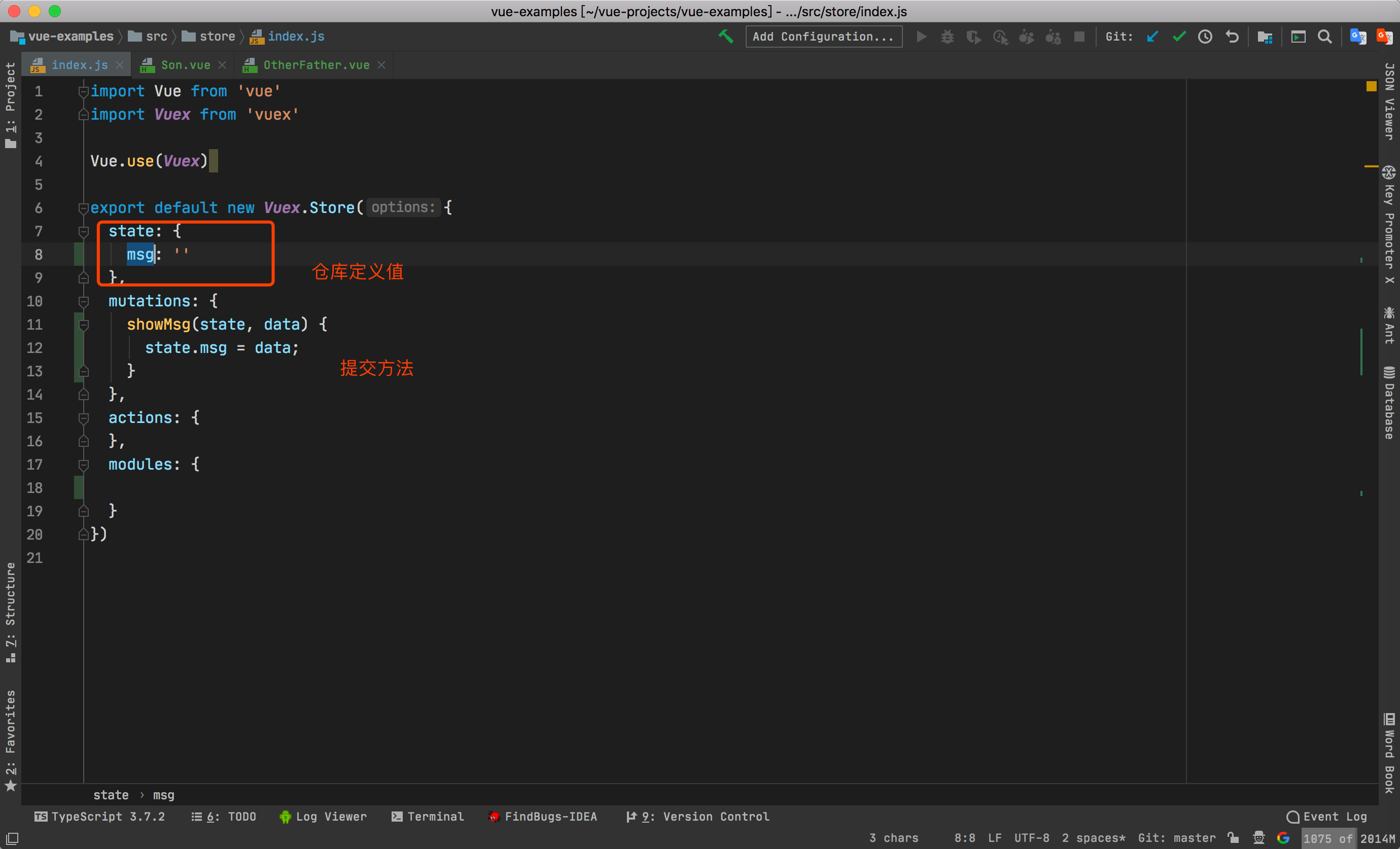Collapse the export default fold at line 6

(x=84, y=208)
